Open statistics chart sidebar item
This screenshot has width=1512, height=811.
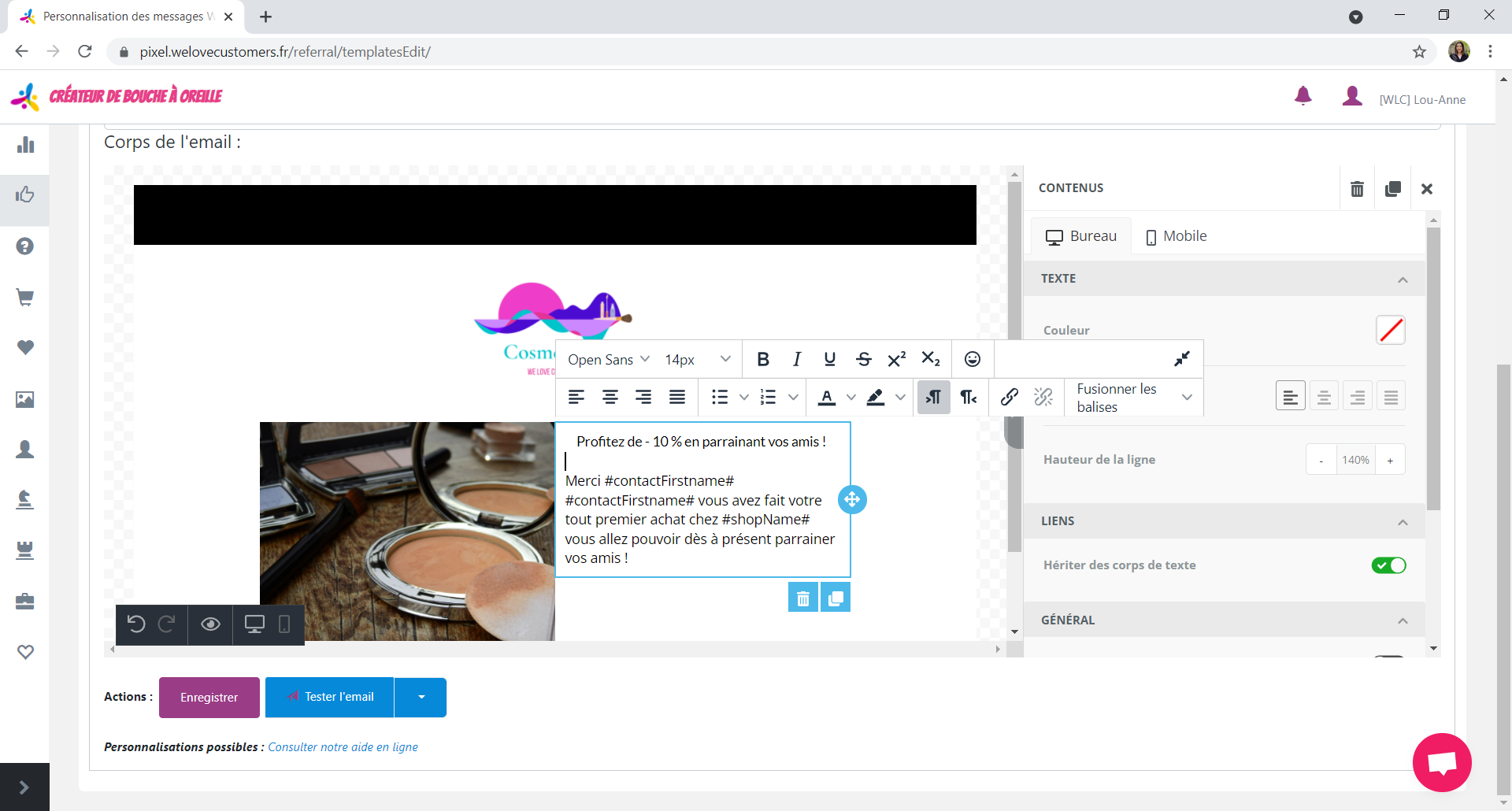25,144
